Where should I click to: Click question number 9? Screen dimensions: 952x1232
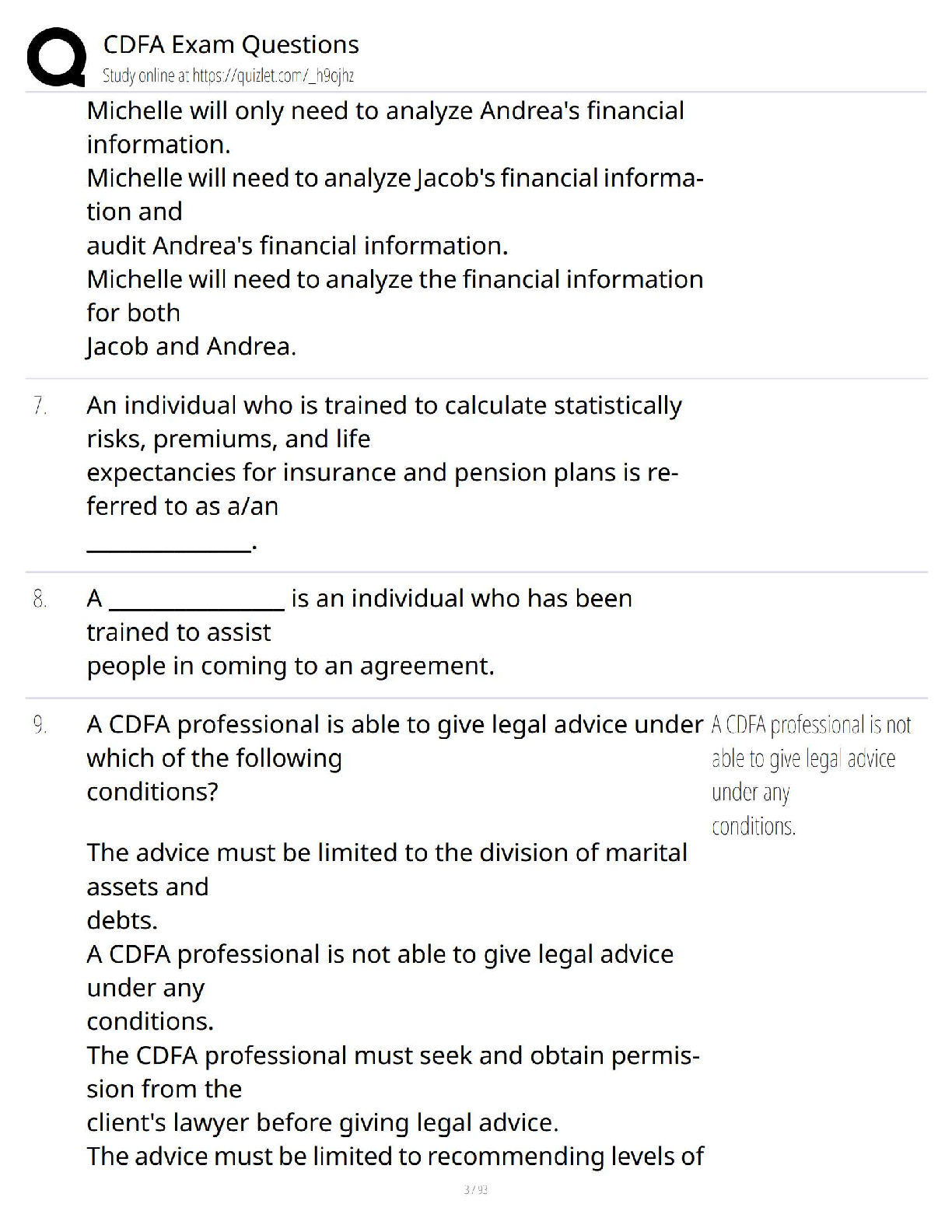40,725
